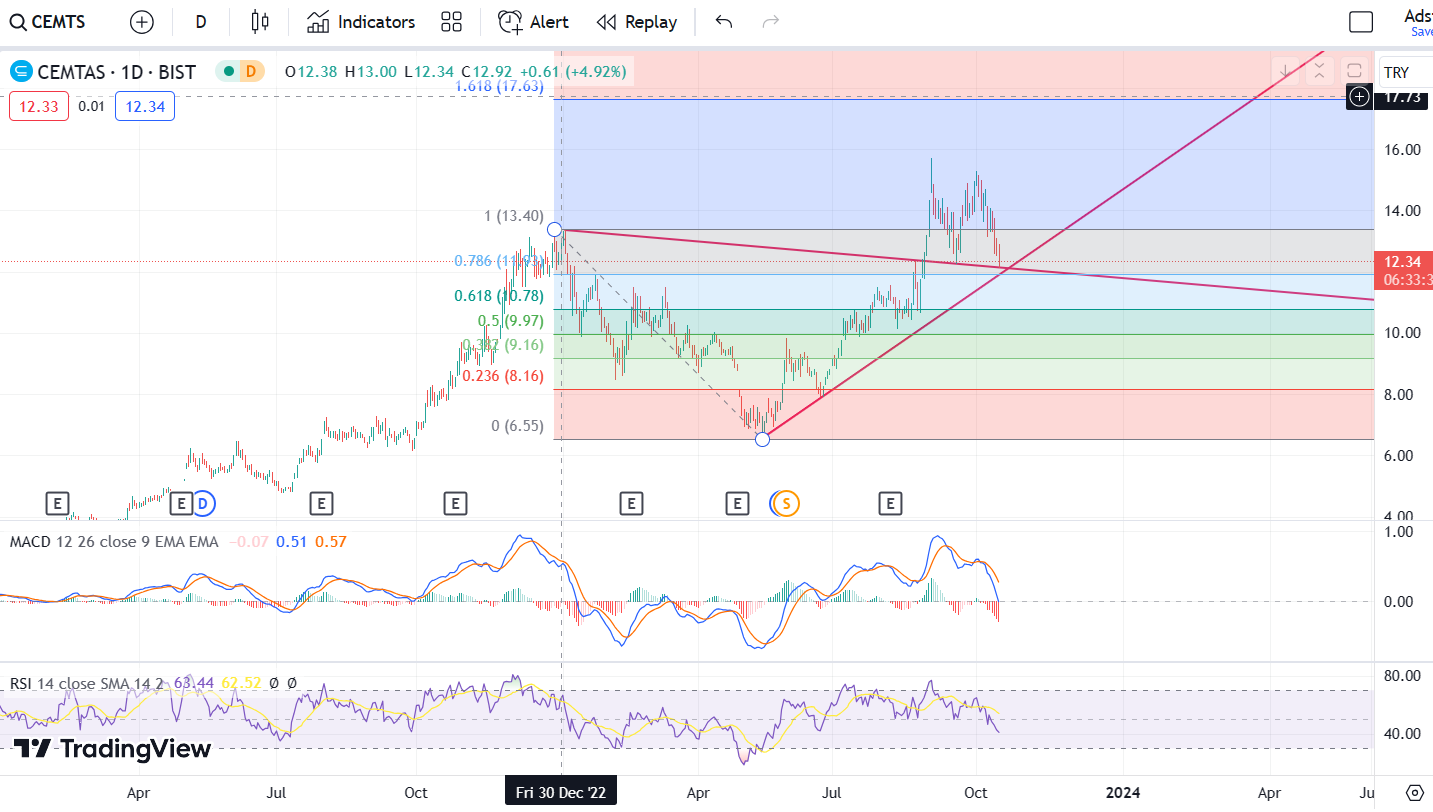Viewport: 1433px width, 812px height.
Task: Select the CEMTAS · 1D · BIST title
Action: [116, 72]
